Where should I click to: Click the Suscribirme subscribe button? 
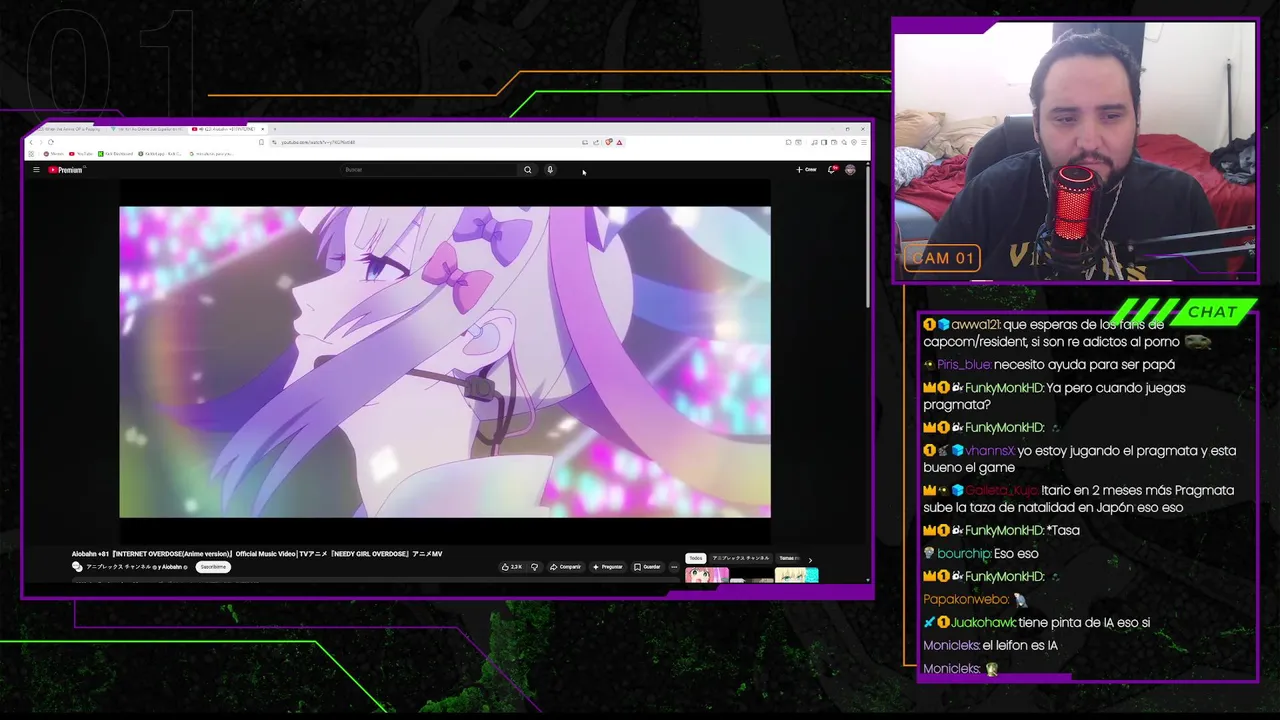pos(213,567)
